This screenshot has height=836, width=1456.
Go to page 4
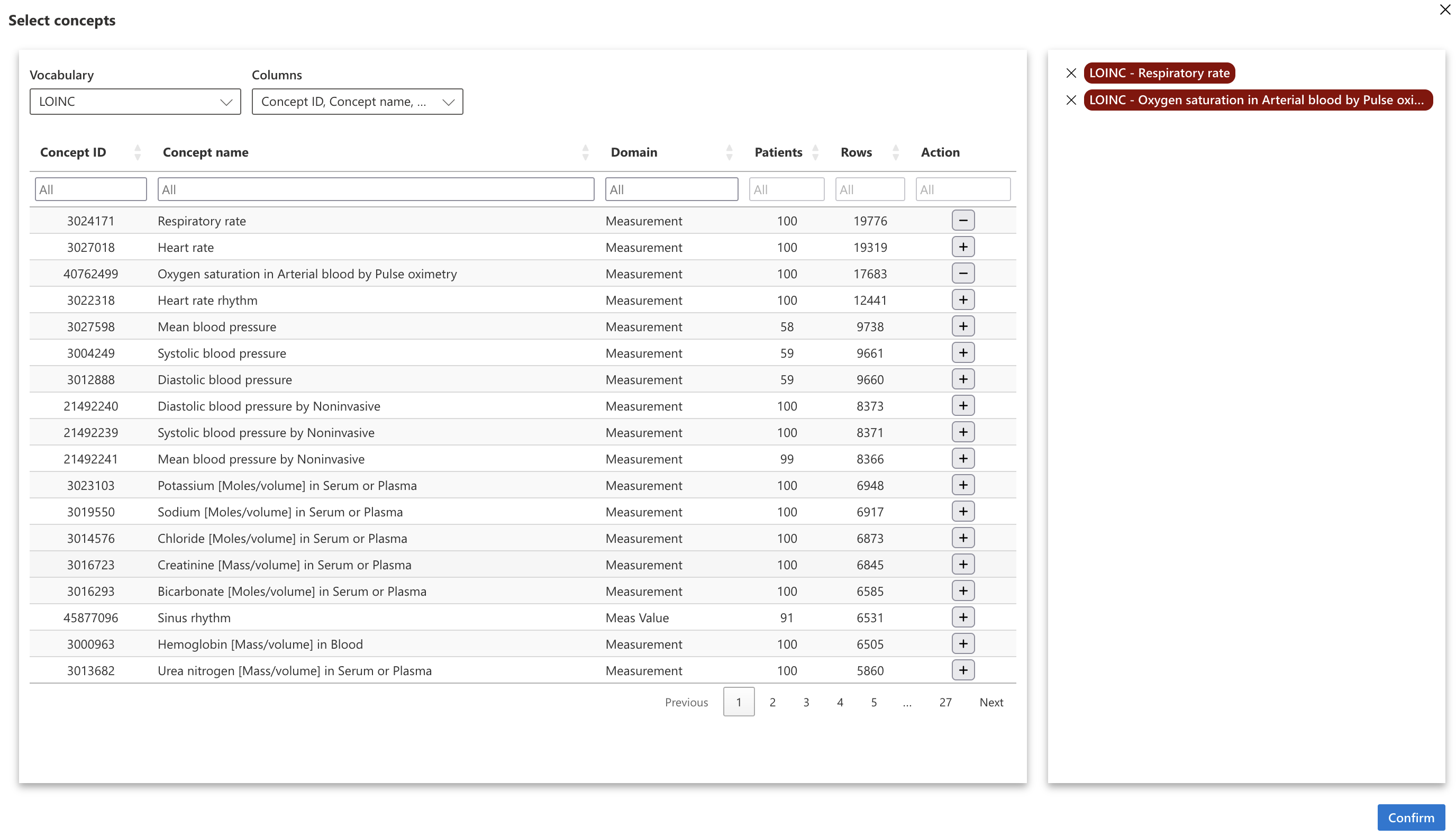click(840, 702)
